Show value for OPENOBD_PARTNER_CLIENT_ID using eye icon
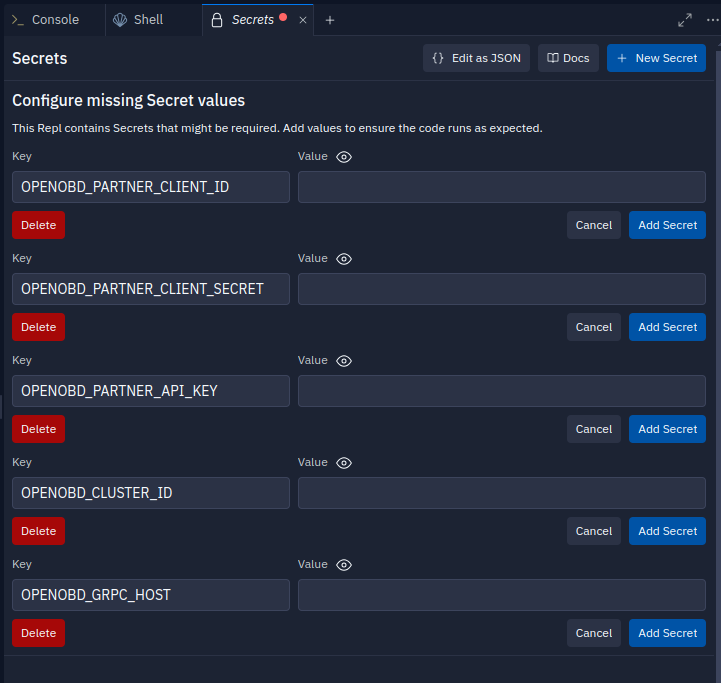721x683 pixels. coord(344,157)
